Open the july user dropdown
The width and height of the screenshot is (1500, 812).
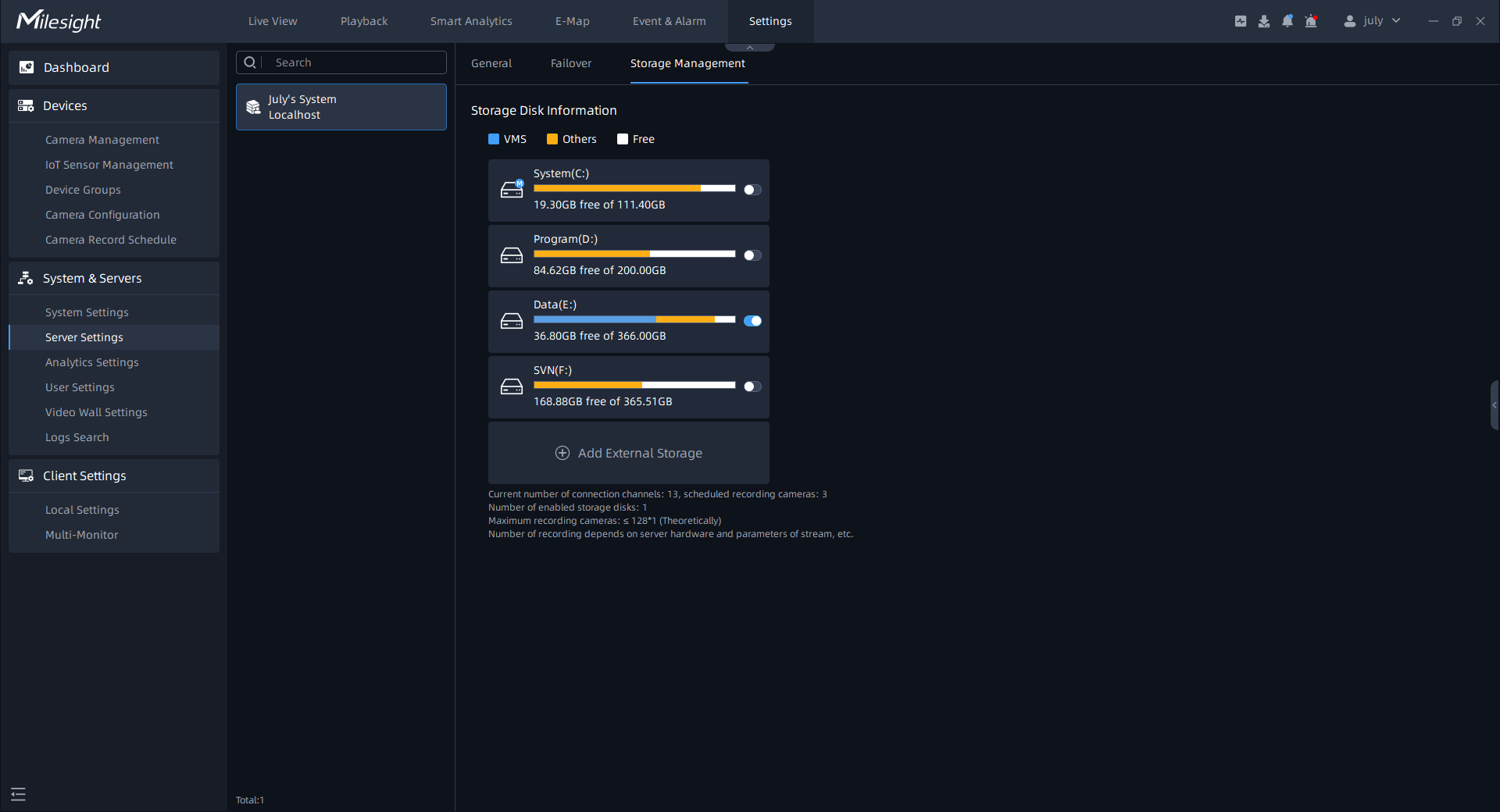(1372, 21)
